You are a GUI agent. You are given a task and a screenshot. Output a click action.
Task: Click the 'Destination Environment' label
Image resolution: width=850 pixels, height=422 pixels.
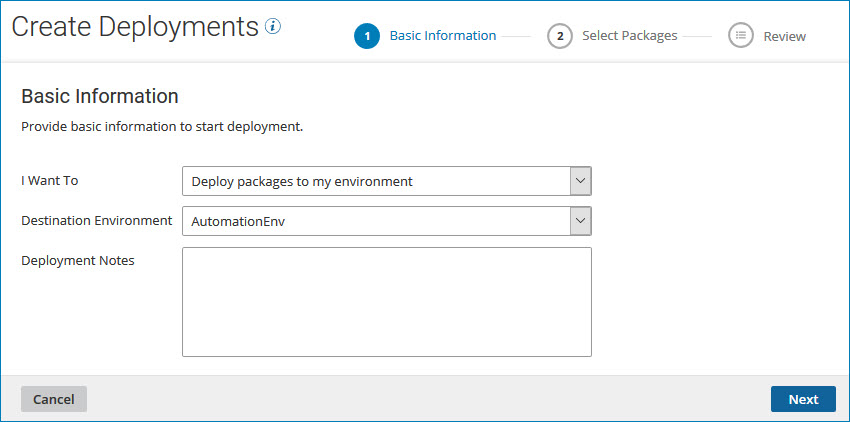(97, 221)
